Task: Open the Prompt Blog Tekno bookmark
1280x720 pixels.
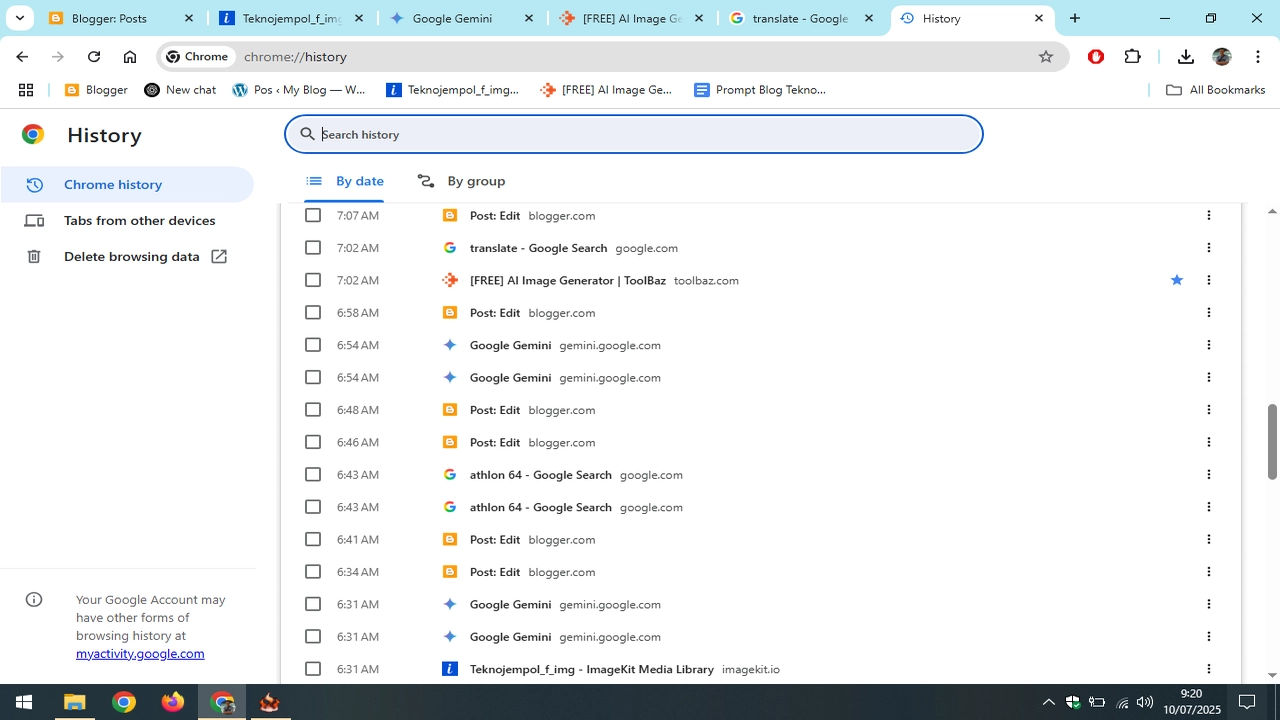Action: point(760,90)
